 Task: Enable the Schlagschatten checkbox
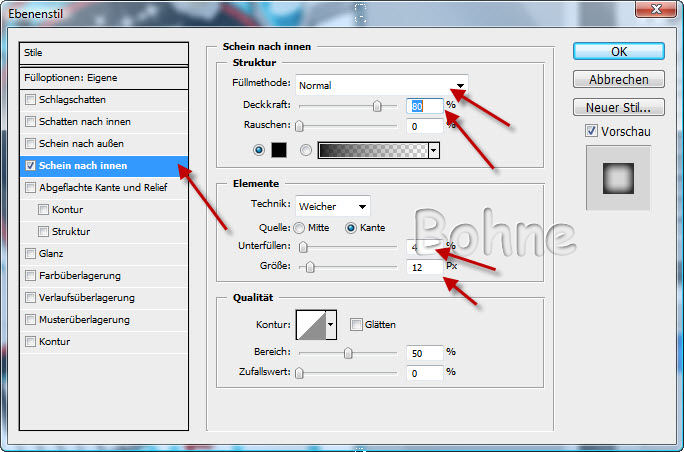pos(31,100)
